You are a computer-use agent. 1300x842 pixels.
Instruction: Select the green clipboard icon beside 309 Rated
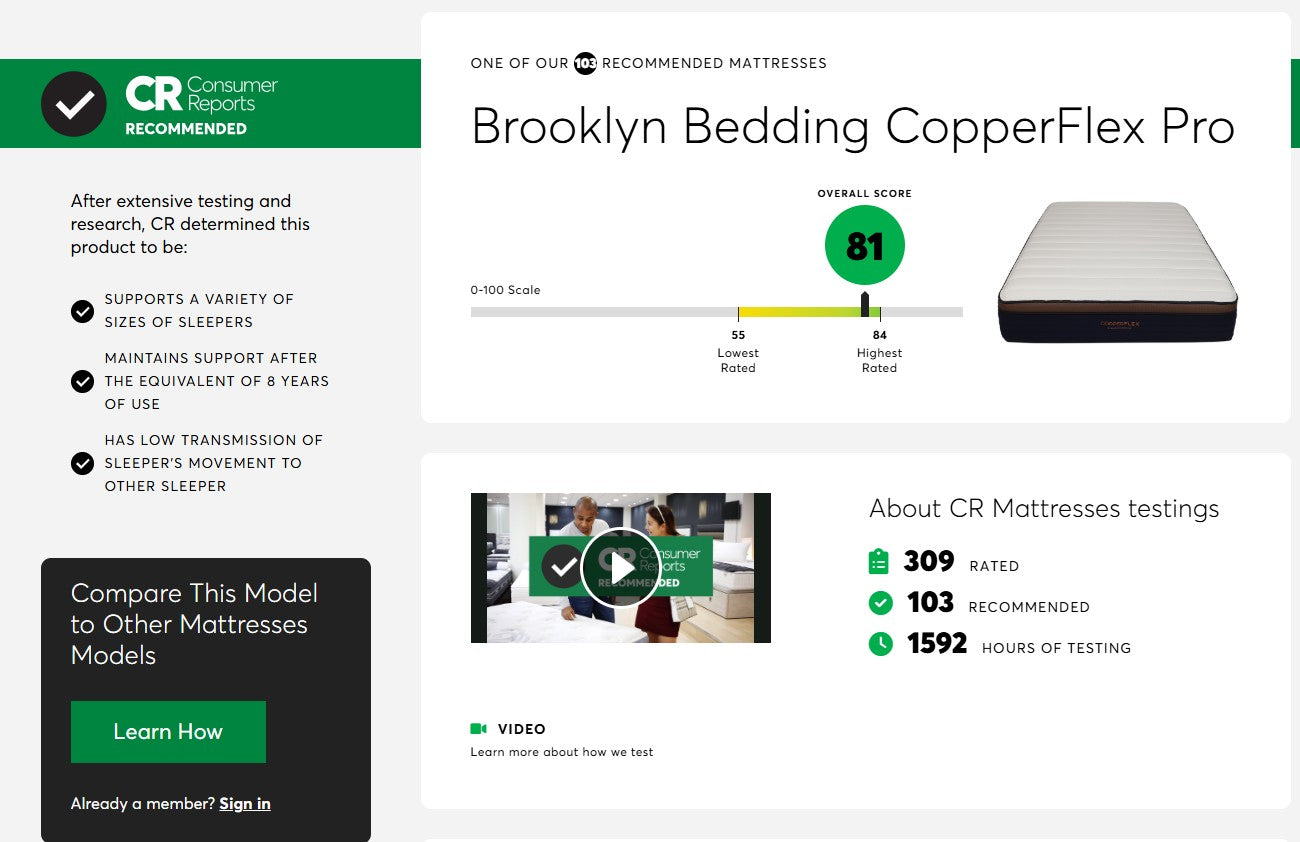[880, 561]
